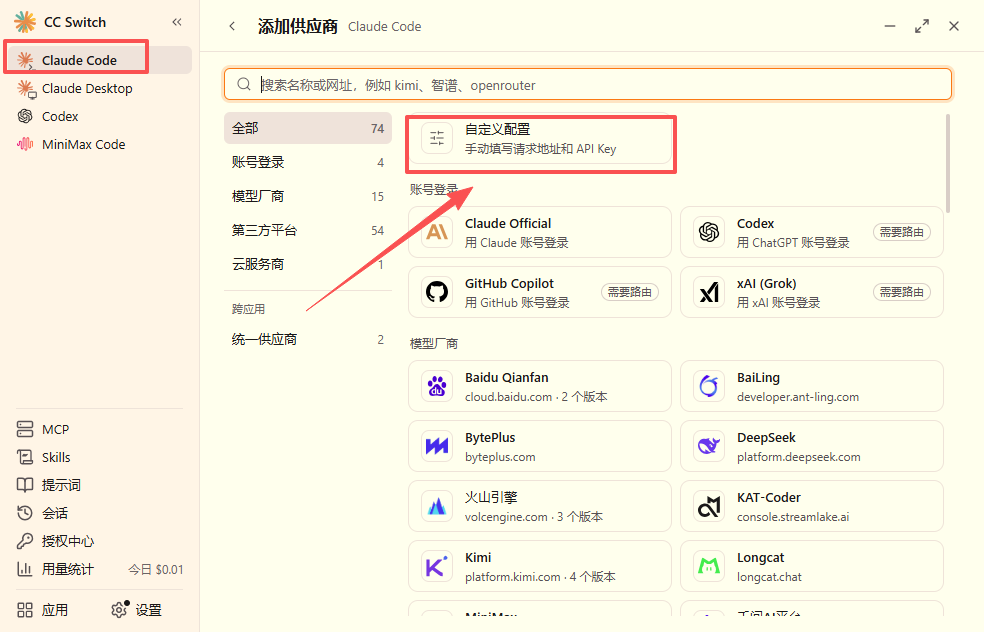Click the magnifier icon in search box
The image size is (984, 632).
coord(243,85)
